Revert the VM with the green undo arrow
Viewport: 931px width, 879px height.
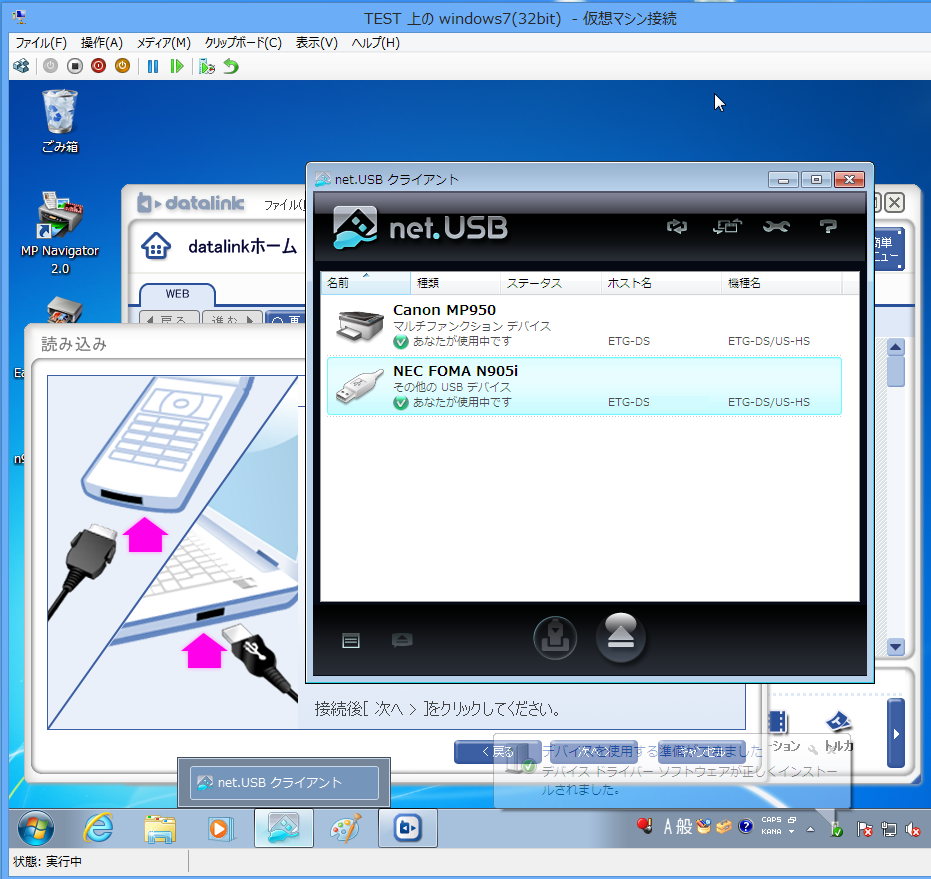click(231, 66)
